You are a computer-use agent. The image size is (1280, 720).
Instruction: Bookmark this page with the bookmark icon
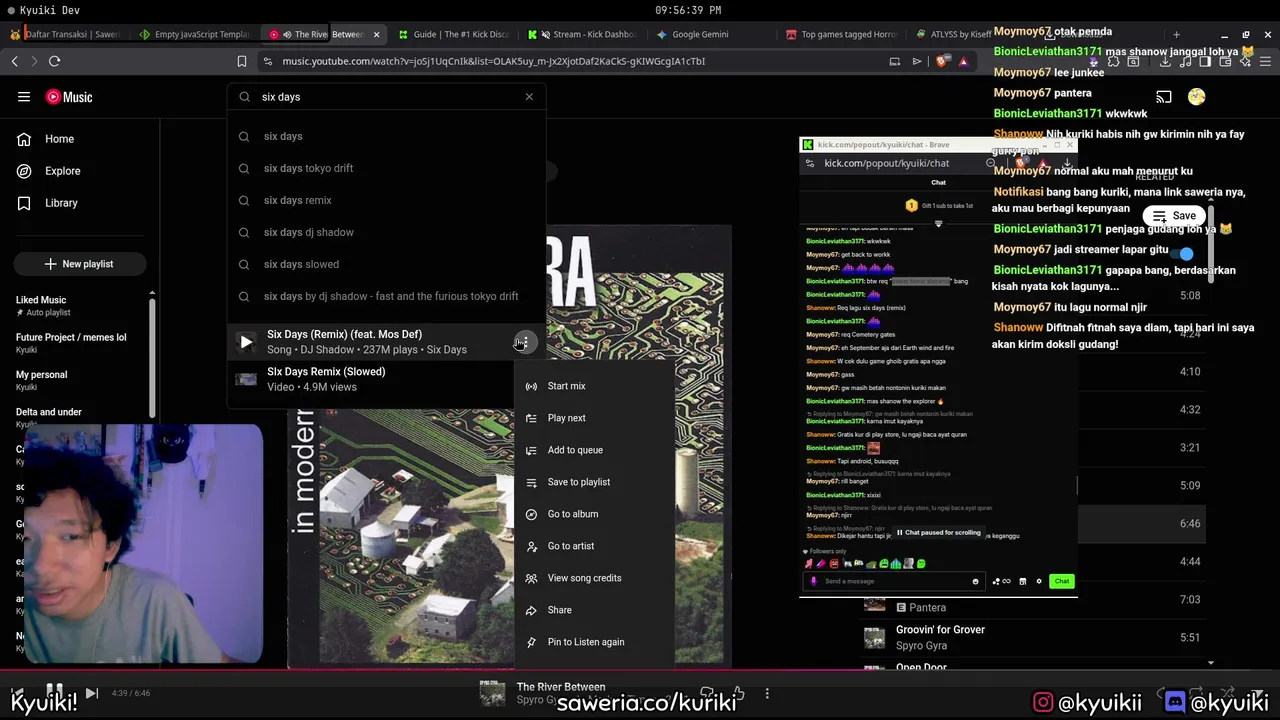coord(241,61)
